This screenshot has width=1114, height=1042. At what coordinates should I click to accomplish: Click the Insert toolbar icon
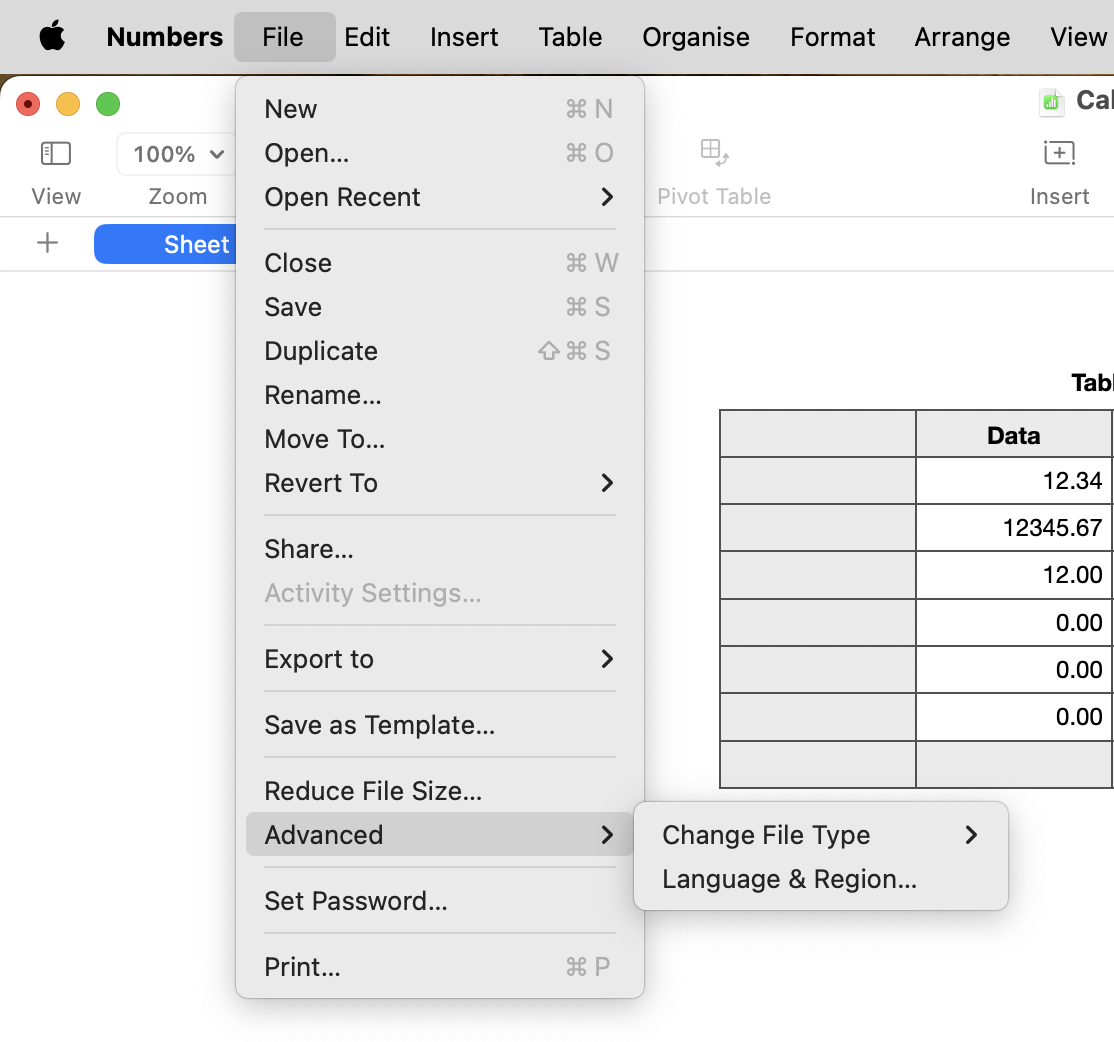[x=1059, y=154]
